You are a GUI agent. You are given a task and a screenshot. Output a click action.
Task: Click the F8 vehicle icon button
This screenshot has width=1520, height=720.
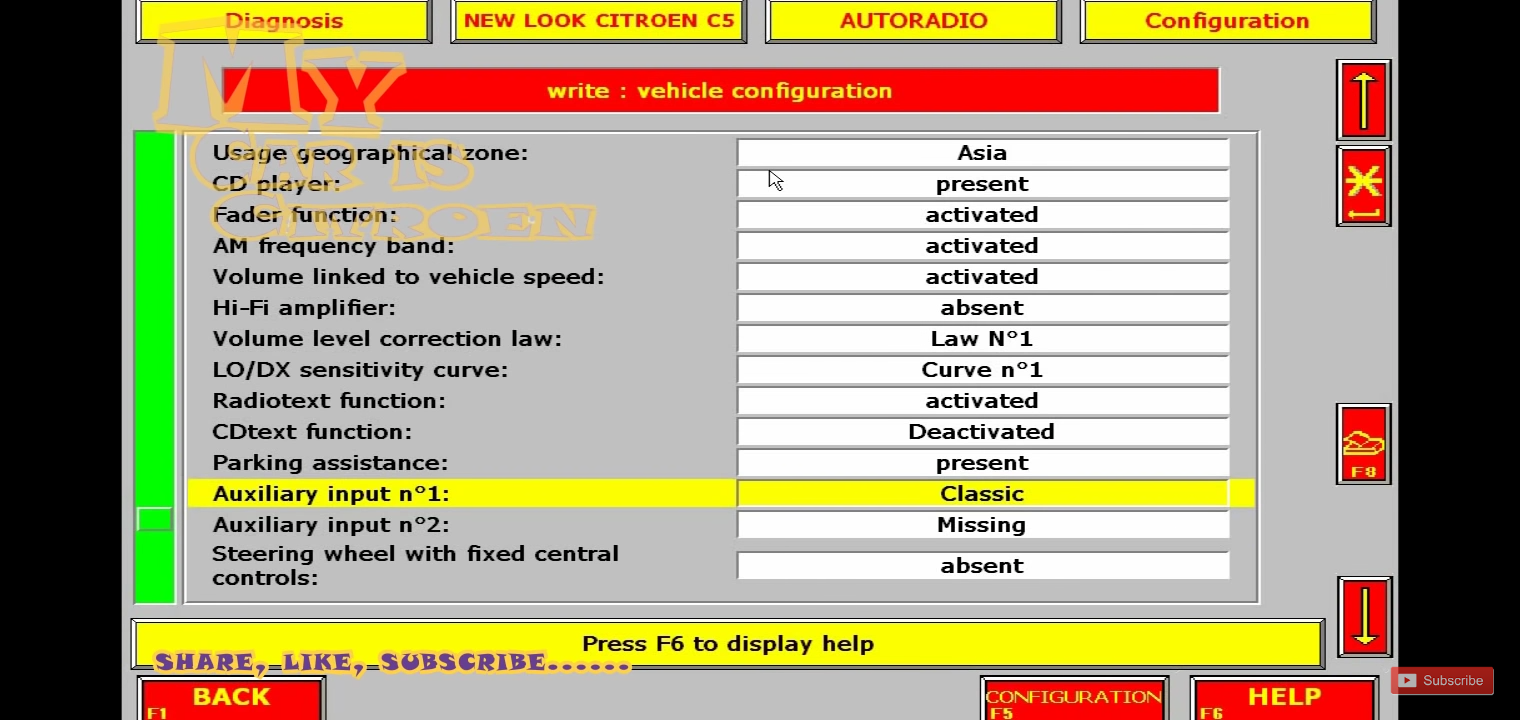pos(1364,444)
